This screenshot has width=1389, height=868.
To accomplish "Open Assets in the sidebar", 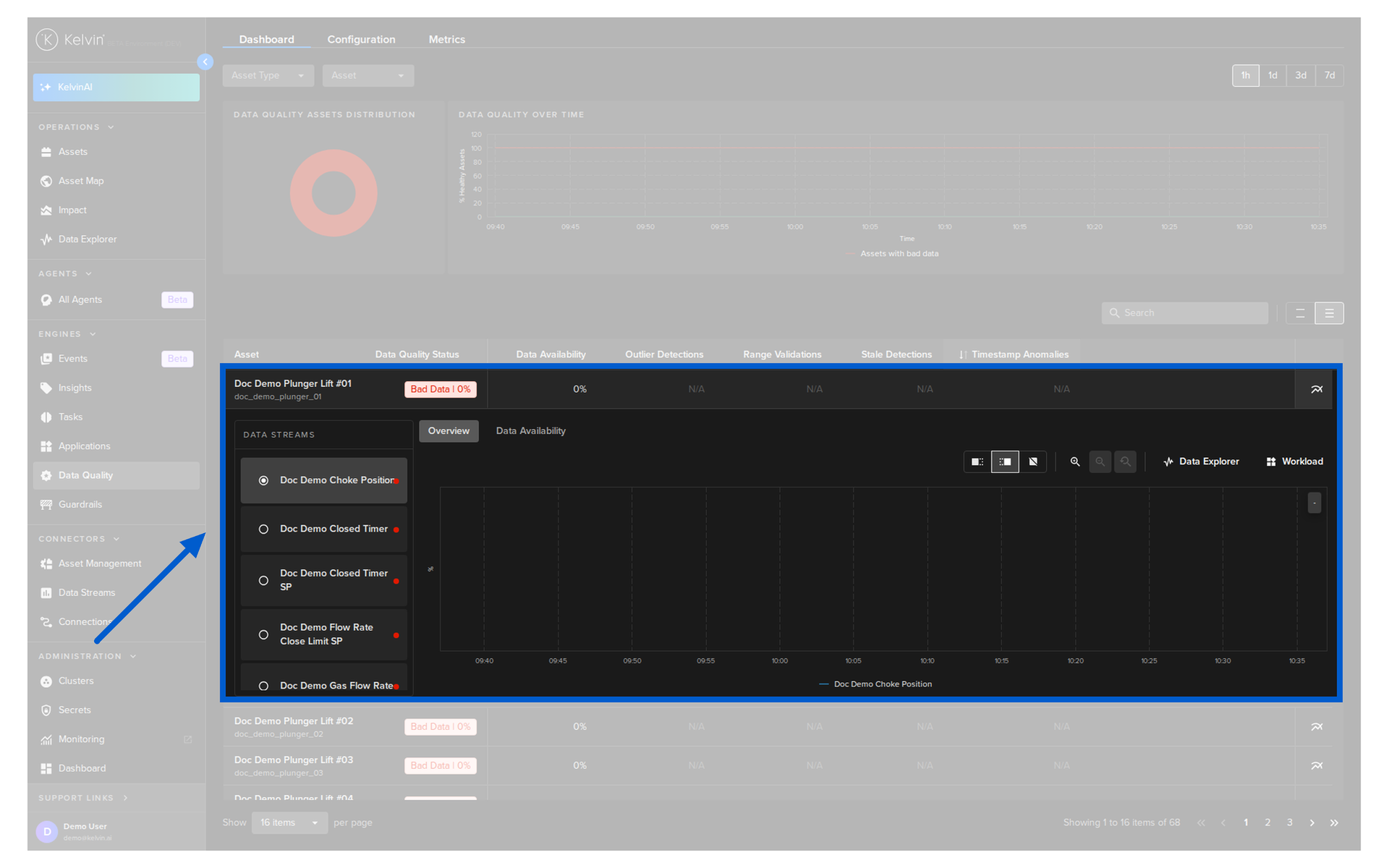I will [x=116, y=152].
